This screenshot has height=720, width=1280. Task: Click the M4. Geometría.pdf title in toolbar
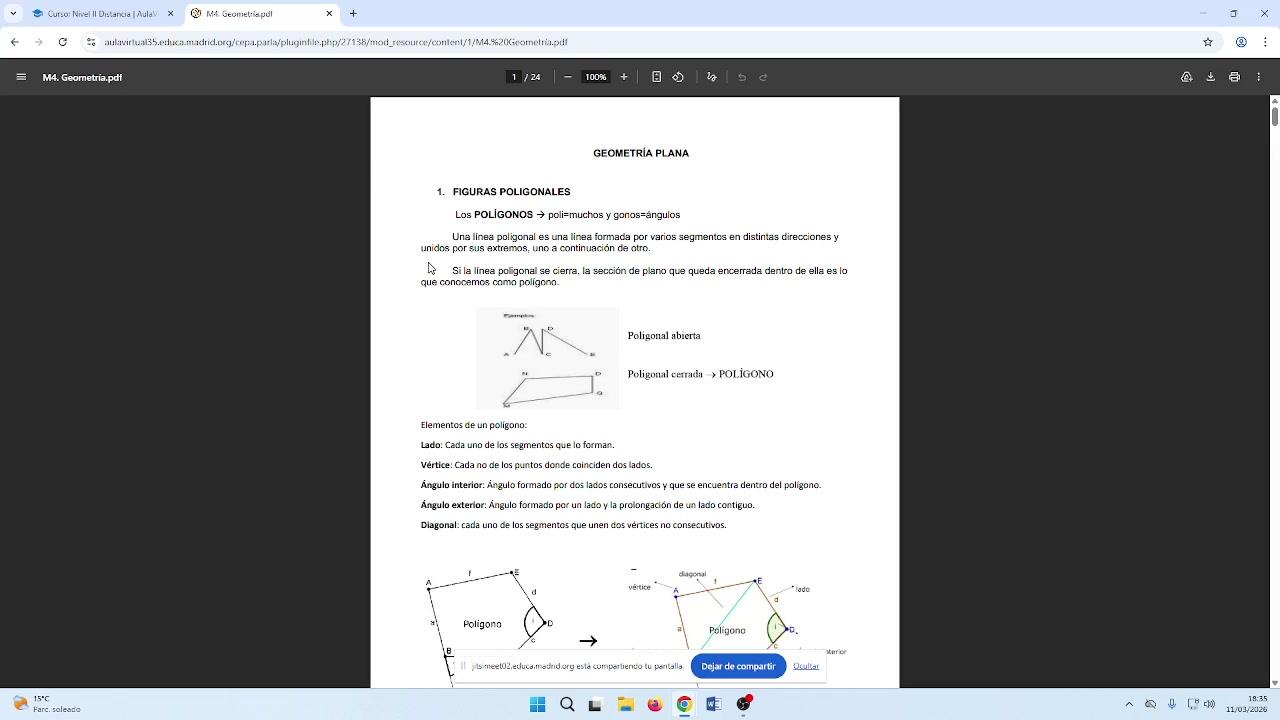82,77
